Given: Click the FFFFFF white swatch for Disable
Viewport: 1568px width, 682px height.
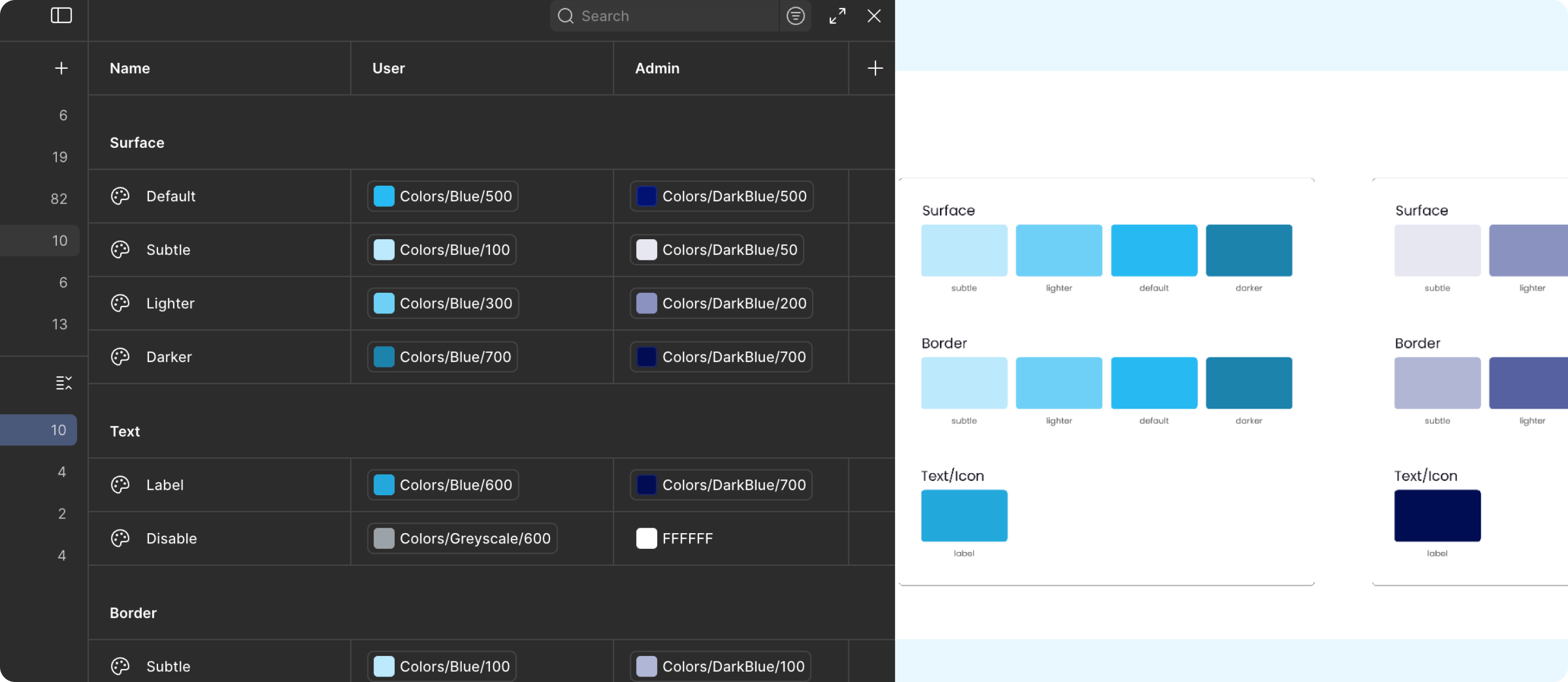Looking at the screenshot, I should pos(646,539).
